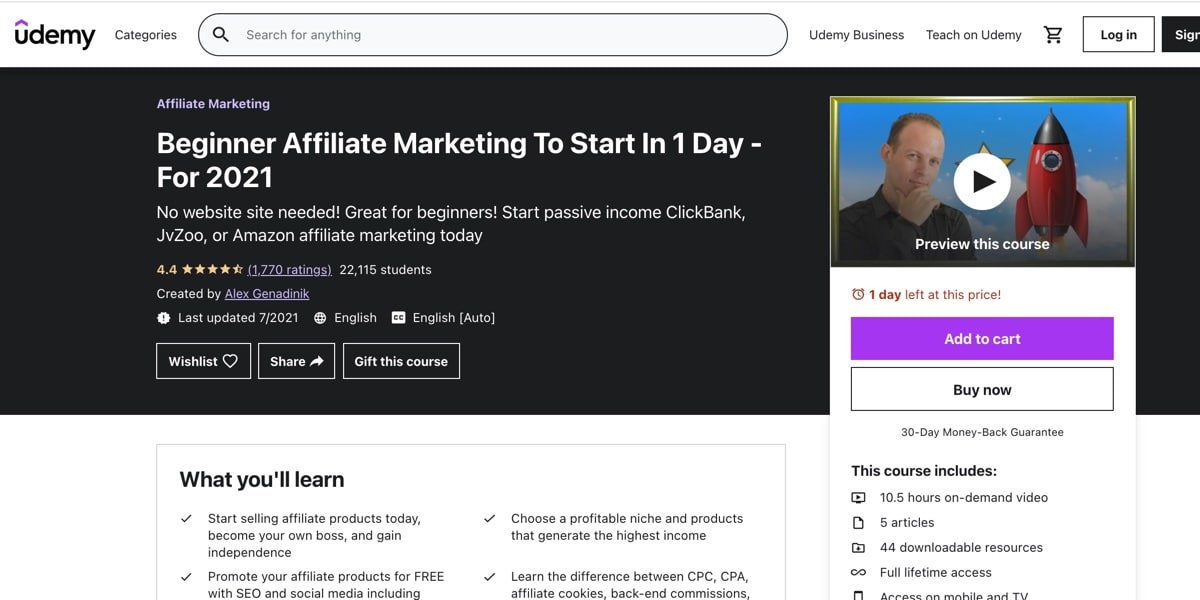Viewport: 1200px width, 600px height.
Task: Click the '5 articles' text
Action: 907,523
